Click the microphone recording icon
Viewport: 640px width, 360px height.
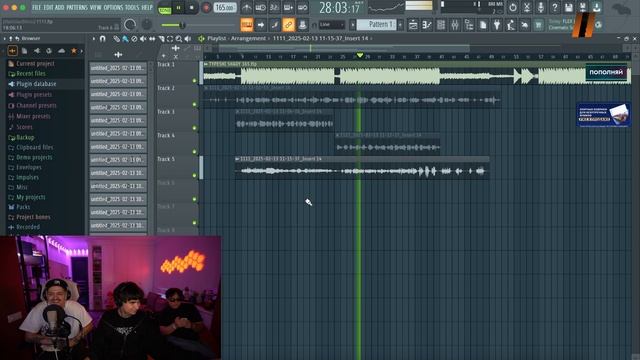click(x=540, y=7)
